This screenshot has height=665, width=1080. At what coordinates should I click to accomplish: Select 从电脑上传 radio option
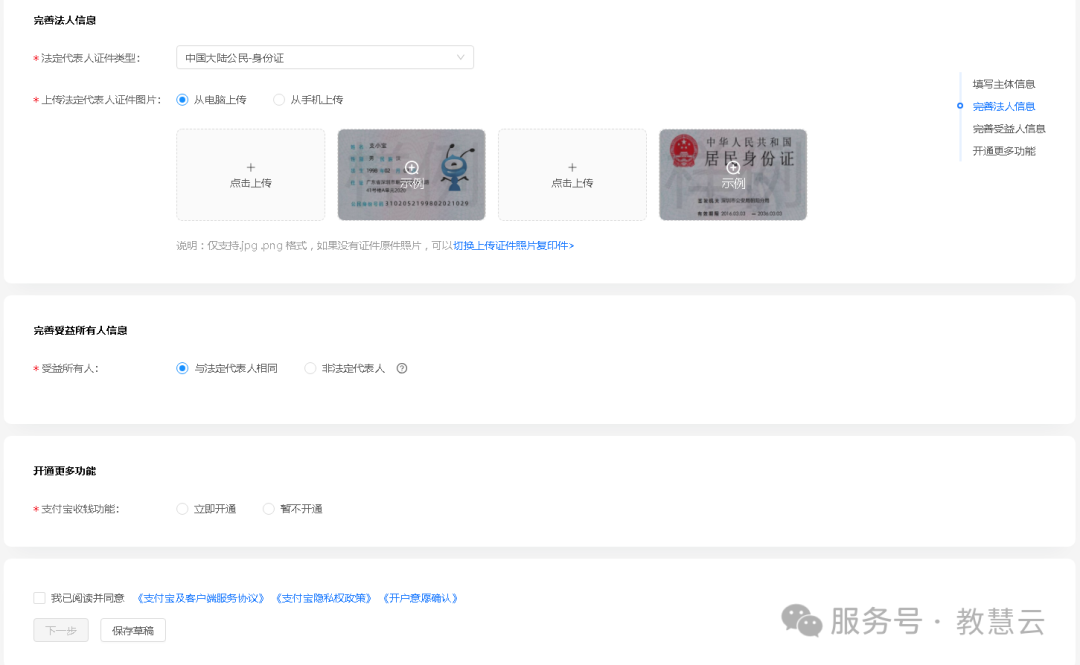click(x=182, y=100)
